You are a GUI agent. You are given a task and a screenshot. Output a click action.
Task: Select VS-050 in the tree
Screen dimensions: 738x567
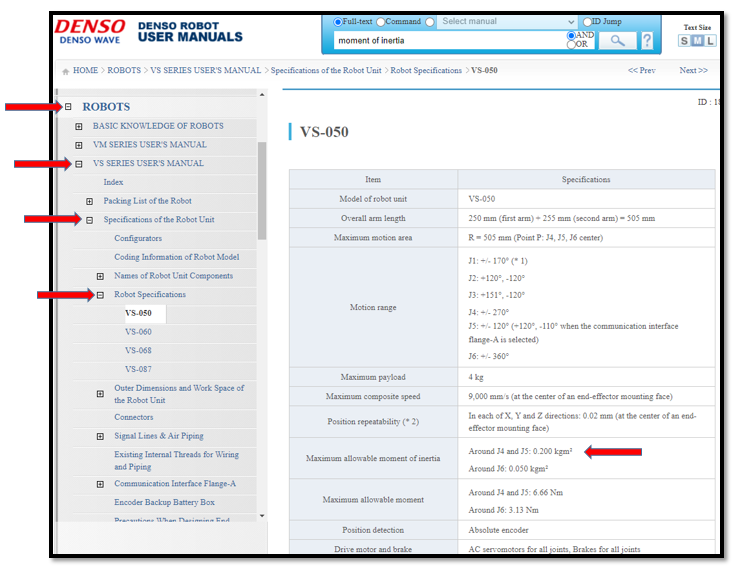pyautogui.click(x=138, y=313)
